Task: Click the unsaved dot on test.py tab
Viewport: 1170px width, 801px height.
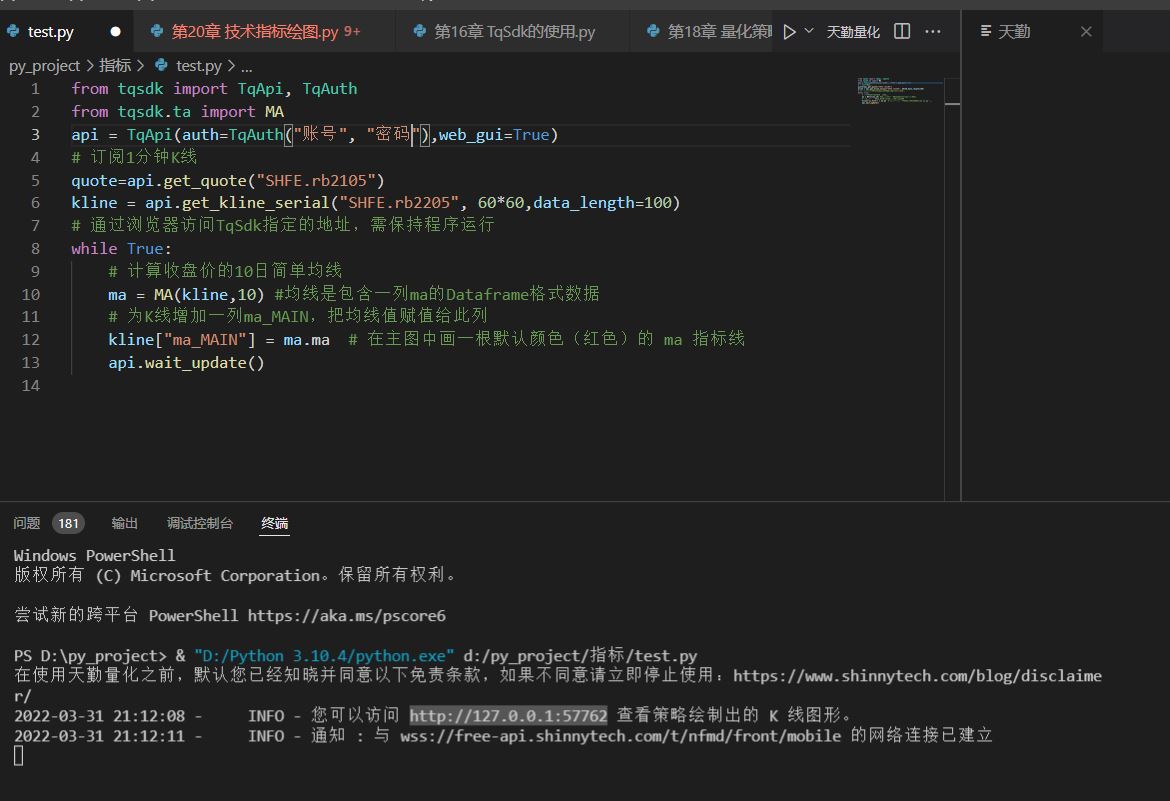Action: (115, 31)
